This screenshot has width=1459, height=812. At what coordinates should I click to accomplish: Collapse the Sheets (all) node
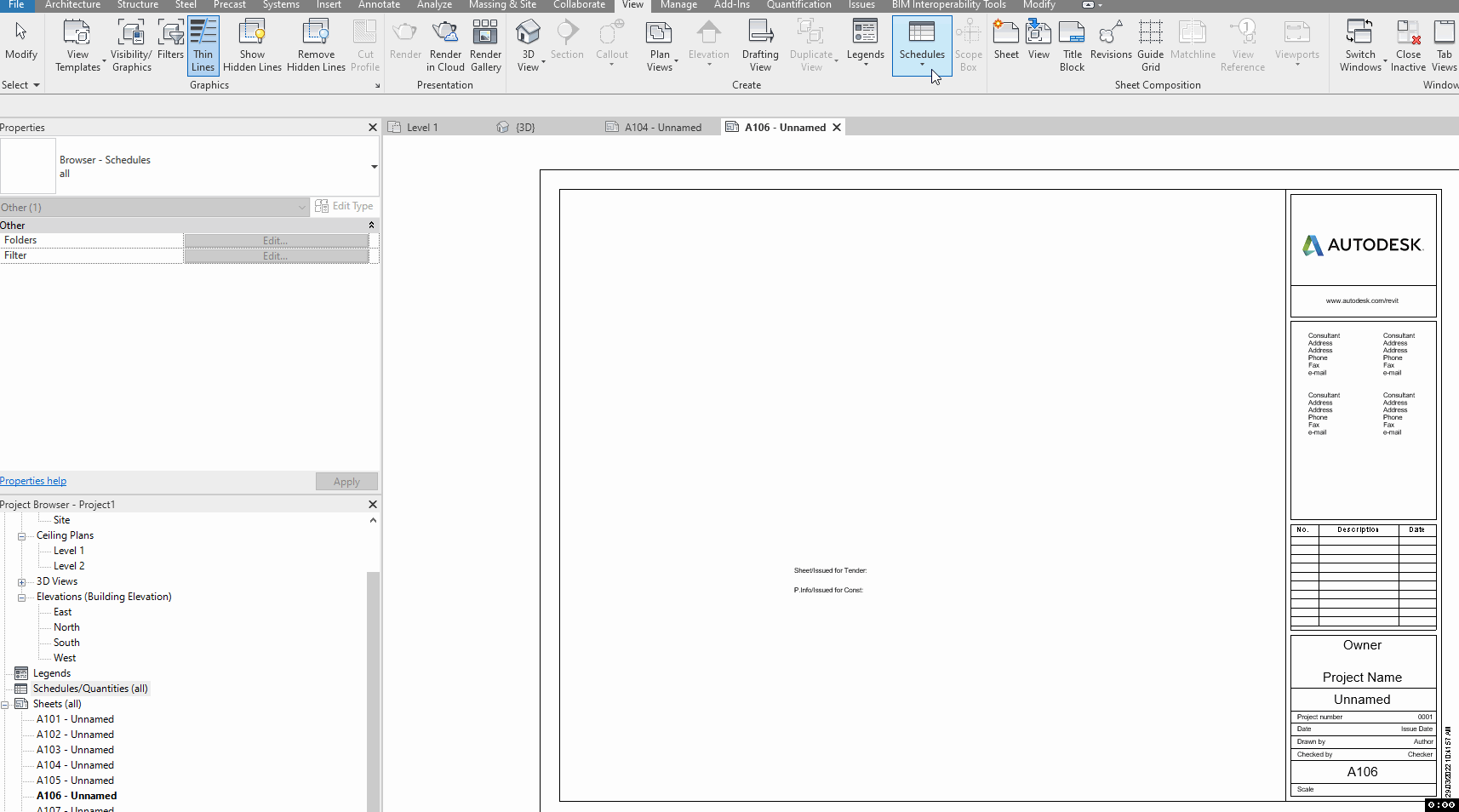[4, 705]
